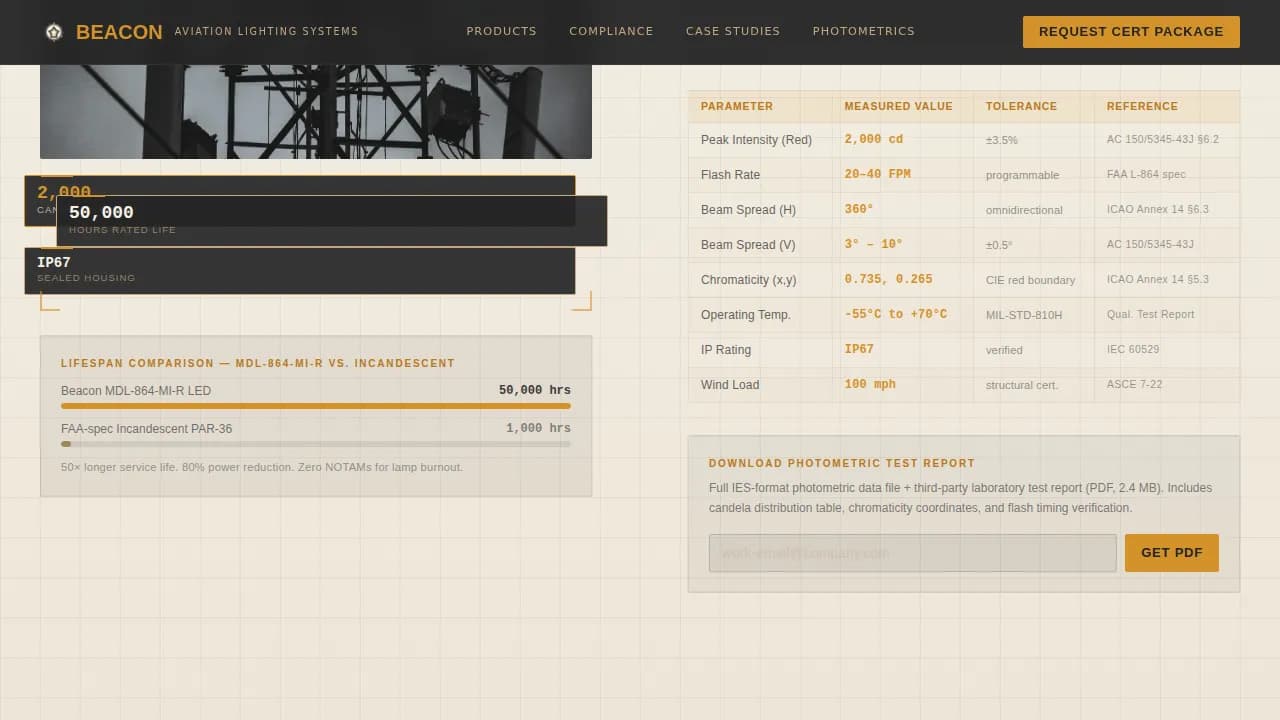Click the Chromaticity (x,y) measured value
Viewport: 1280px width, 720px height.
[x=888, y=279]
